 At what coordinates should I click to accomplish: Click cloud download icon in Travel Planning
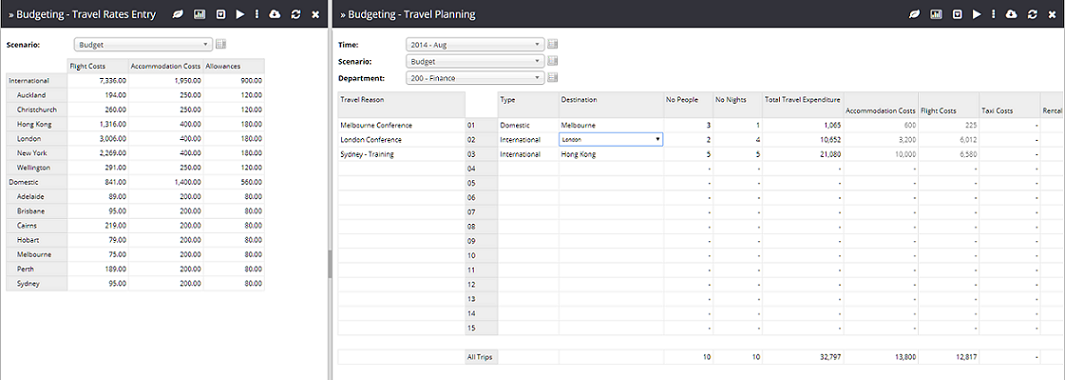1011,14
